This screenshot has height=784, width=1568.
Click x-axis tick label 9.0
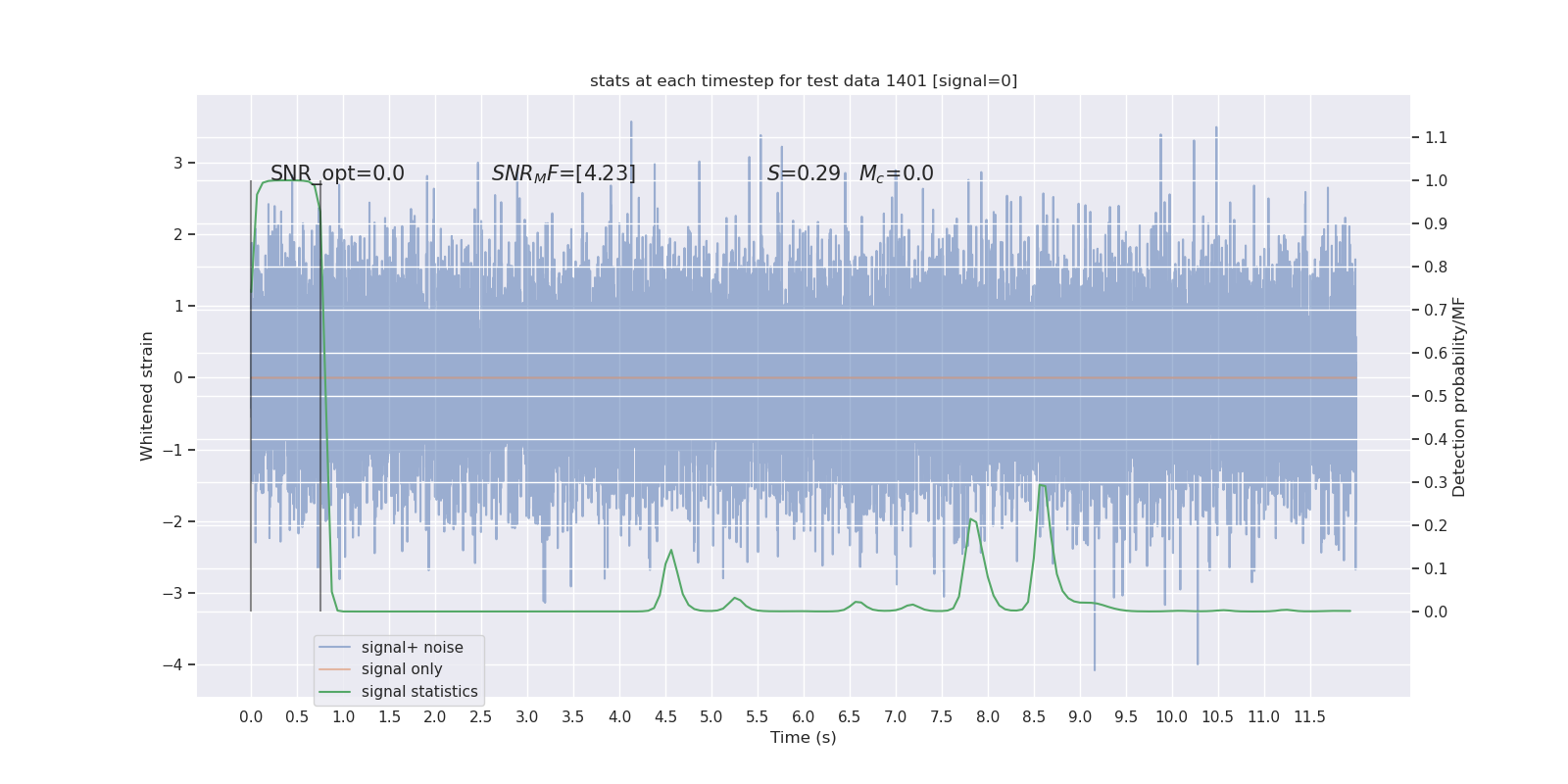click(x=1080, y=716)
